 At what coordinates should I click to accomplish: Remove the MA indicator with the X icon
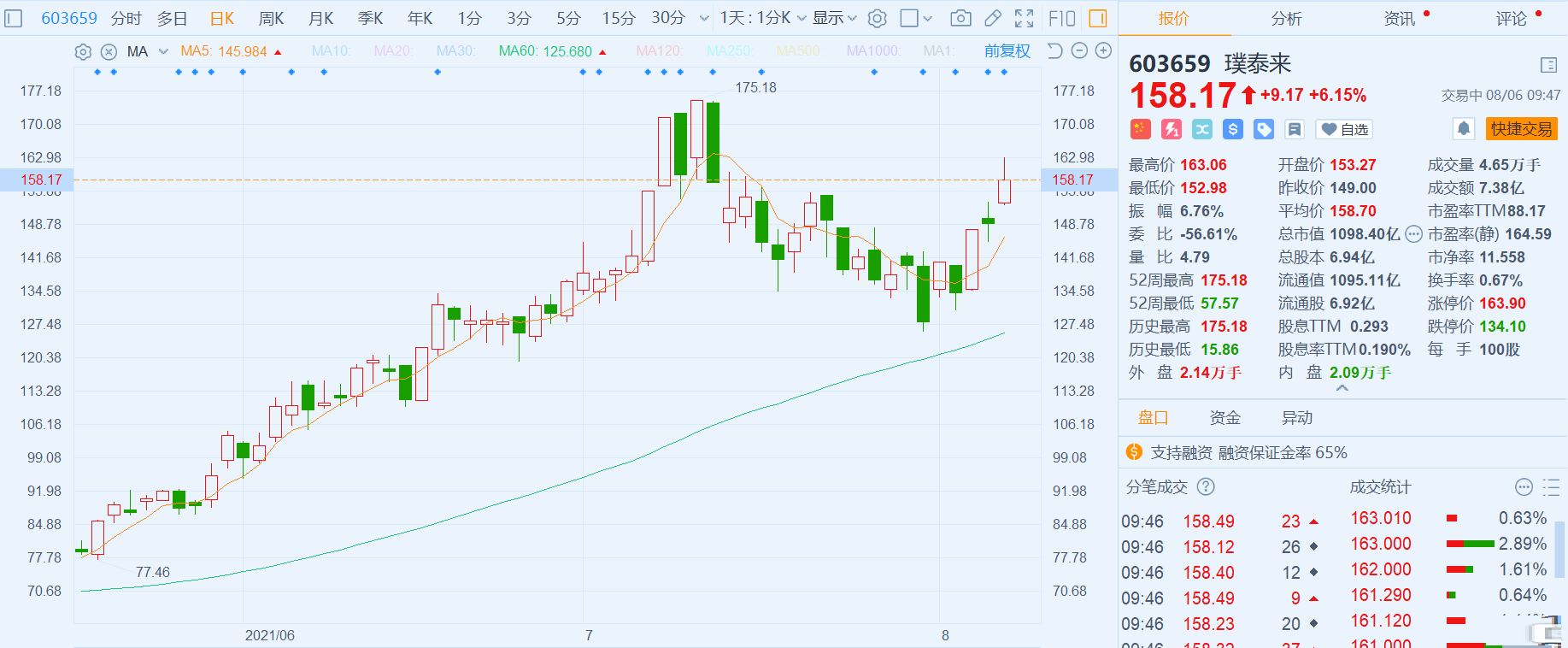[109, 52]
